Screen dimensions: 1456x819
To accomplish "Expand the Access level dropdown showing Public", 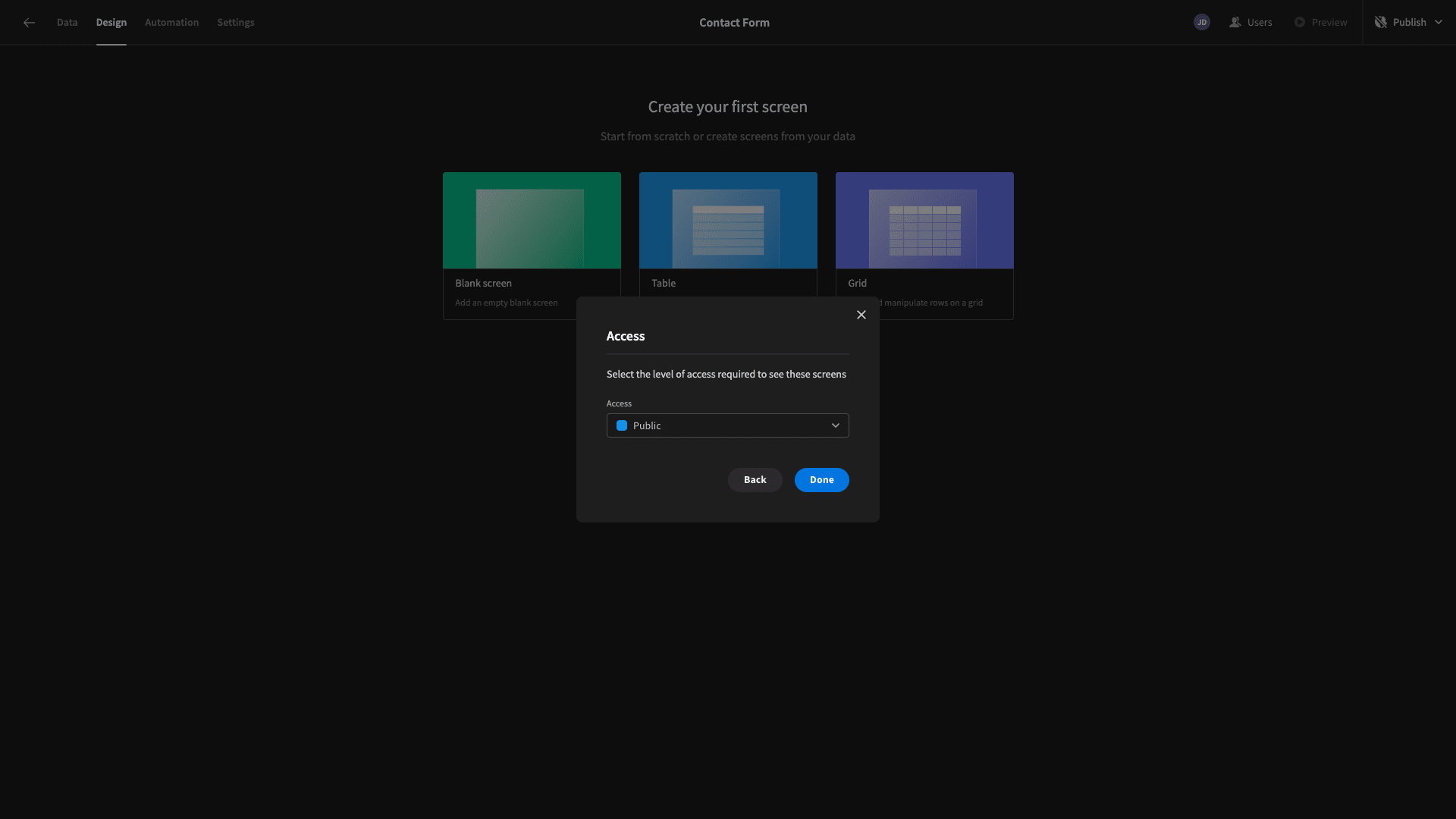I will [x=727, y=425].
